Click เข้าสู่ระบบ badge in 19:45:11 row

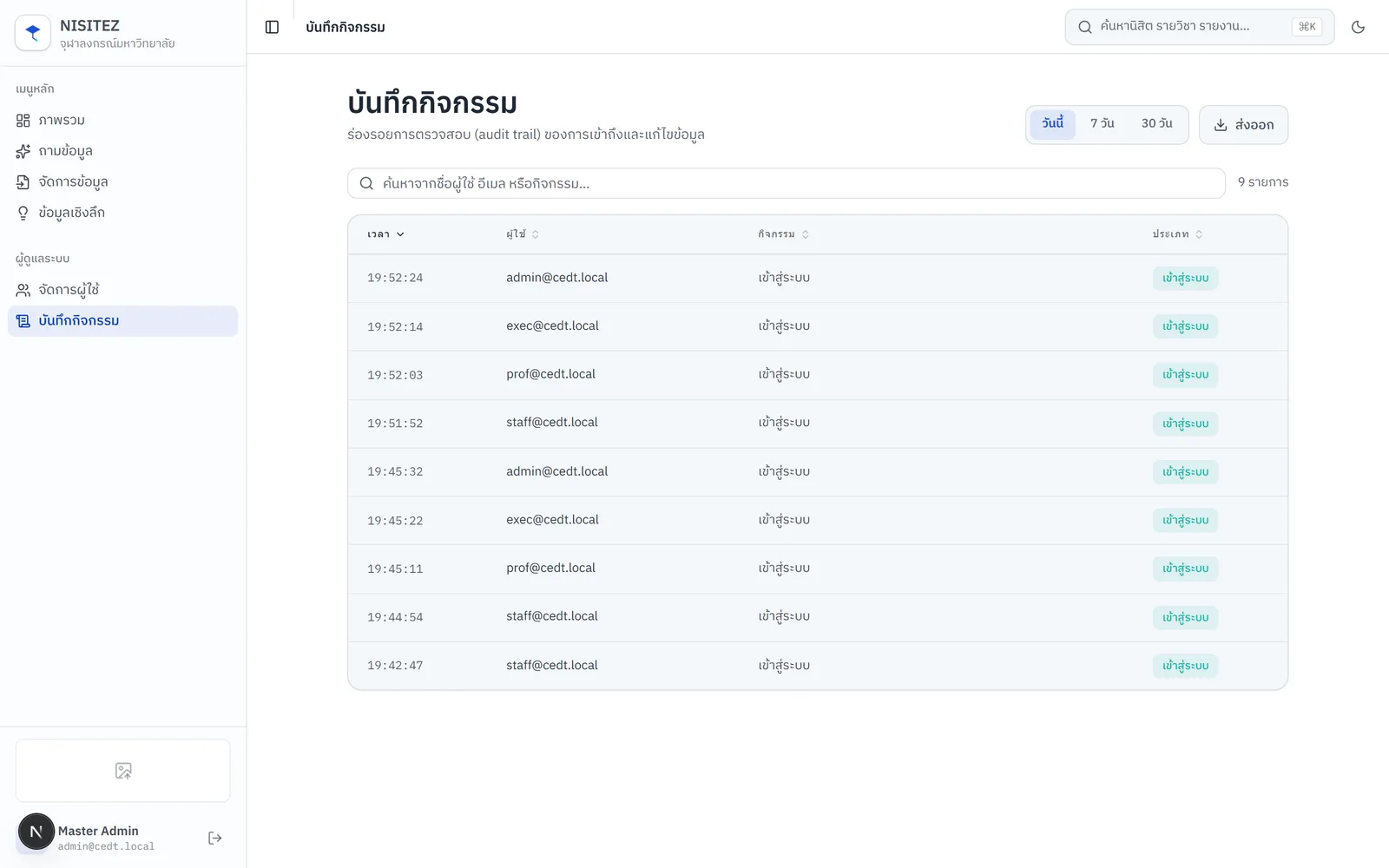tap(1185, 569)
